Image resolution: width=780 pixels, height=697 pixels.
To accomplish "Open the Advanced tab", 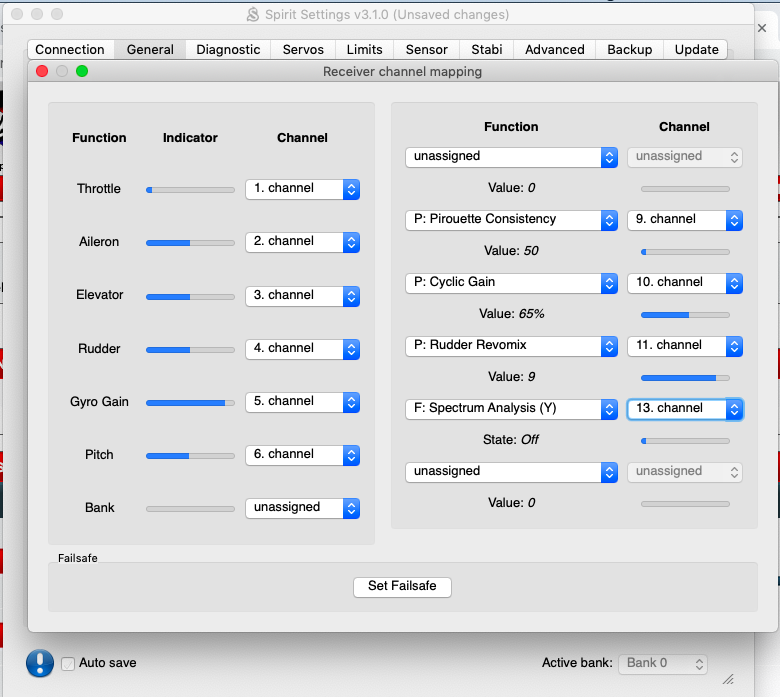I will (x=555, y=49).
